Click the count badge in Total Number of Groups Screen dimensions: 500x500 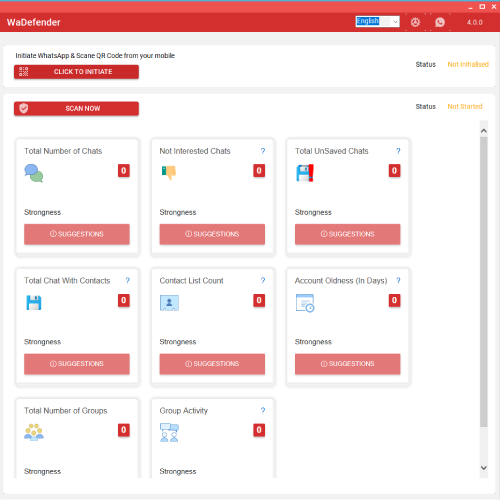124,430
